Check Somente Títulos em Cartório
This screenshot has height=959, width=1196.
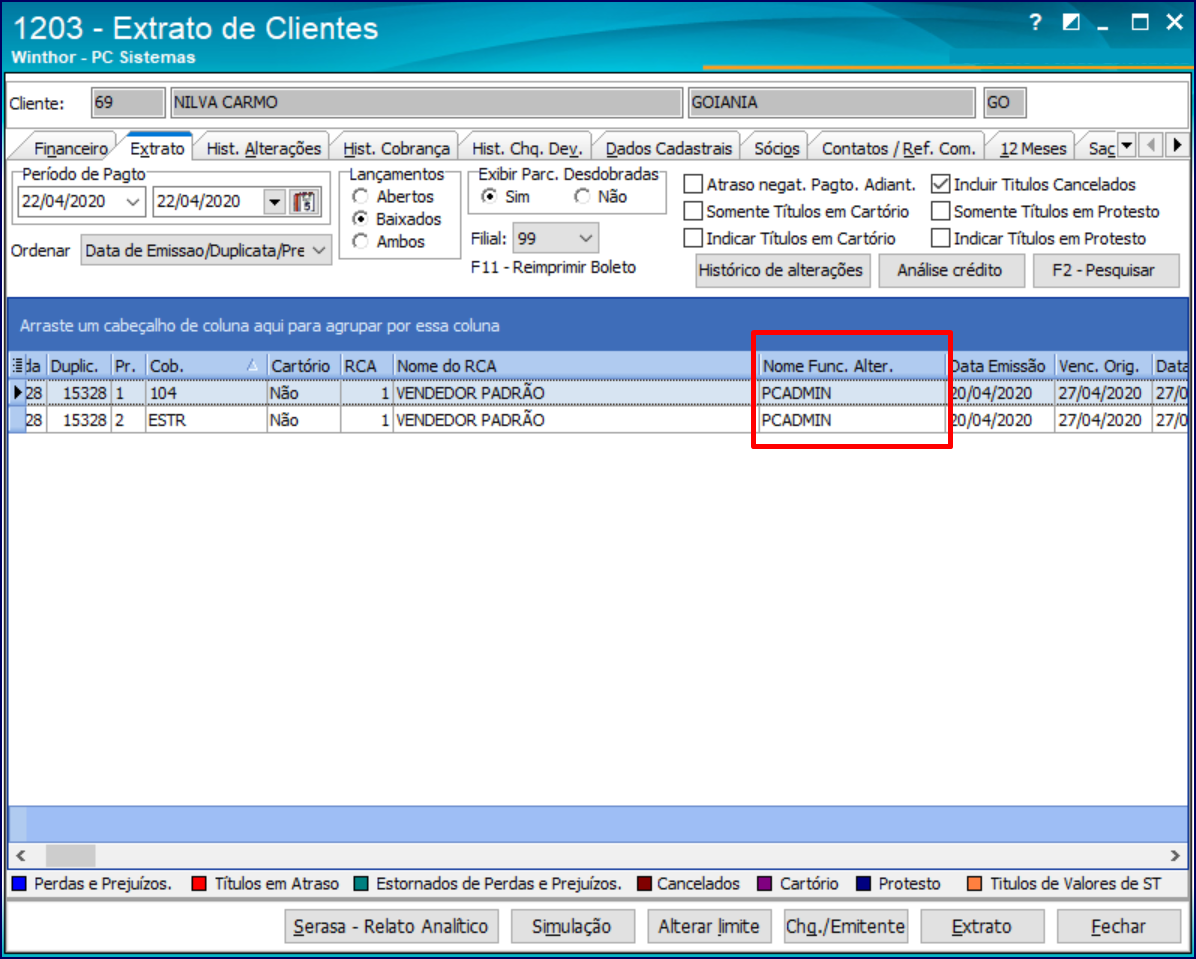point(693,211)
